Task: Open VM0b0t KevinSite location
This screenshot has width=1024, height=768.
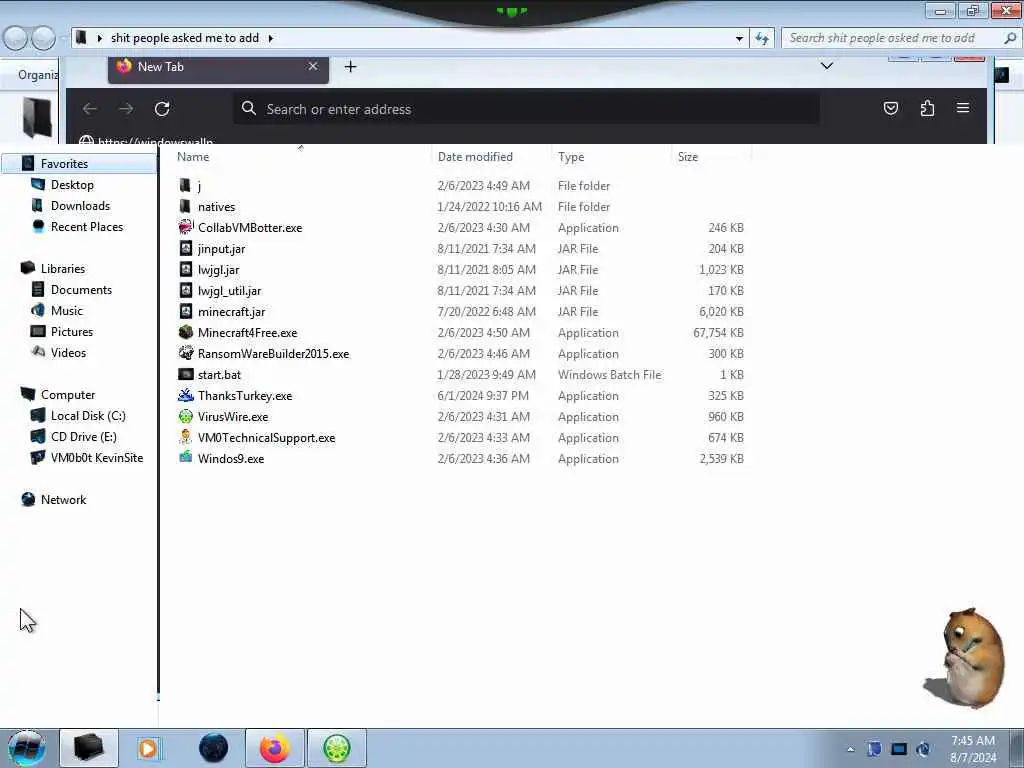Action: click(x=97, y=457)
